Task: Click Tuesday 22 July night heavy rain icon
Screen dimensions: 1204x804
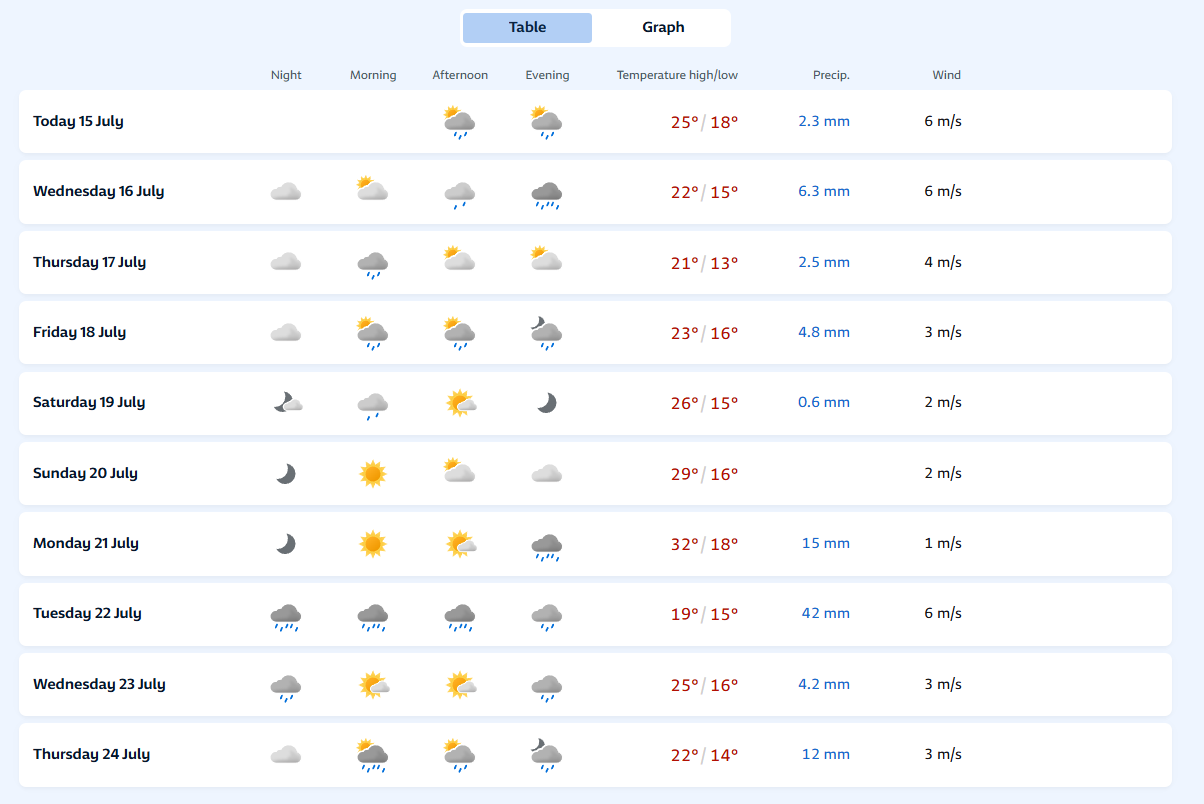Action: tap(286, 615)
